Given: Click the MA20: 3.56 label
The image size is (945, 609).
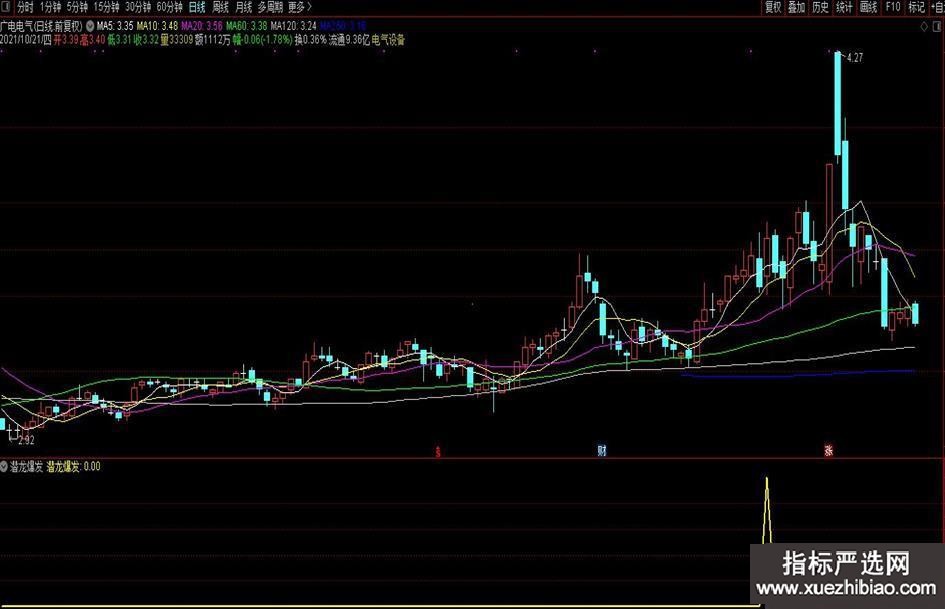Looking at the screenshot, I should [x=202, y=26].
